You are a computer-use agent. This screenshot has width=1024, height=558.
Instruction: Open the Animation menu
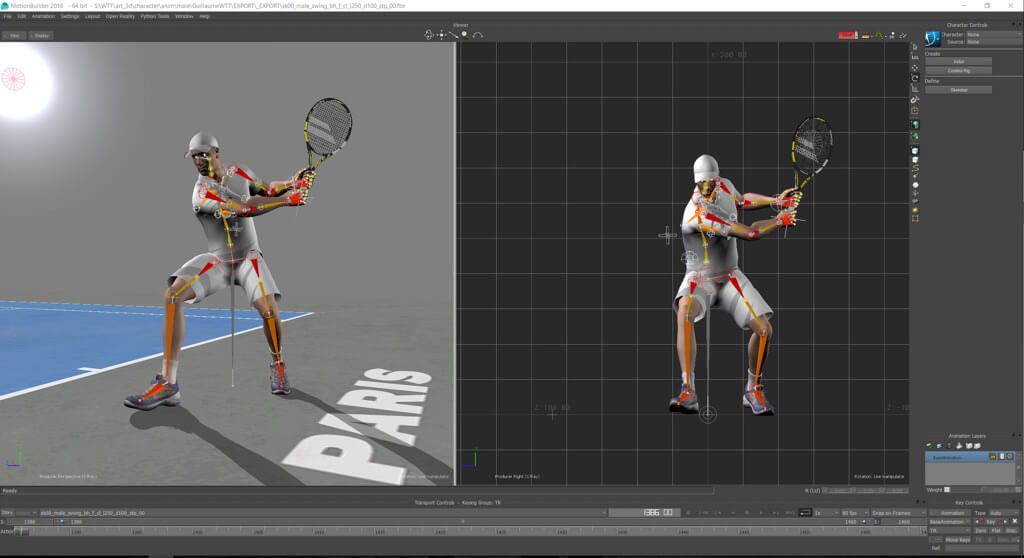(43, 16)
